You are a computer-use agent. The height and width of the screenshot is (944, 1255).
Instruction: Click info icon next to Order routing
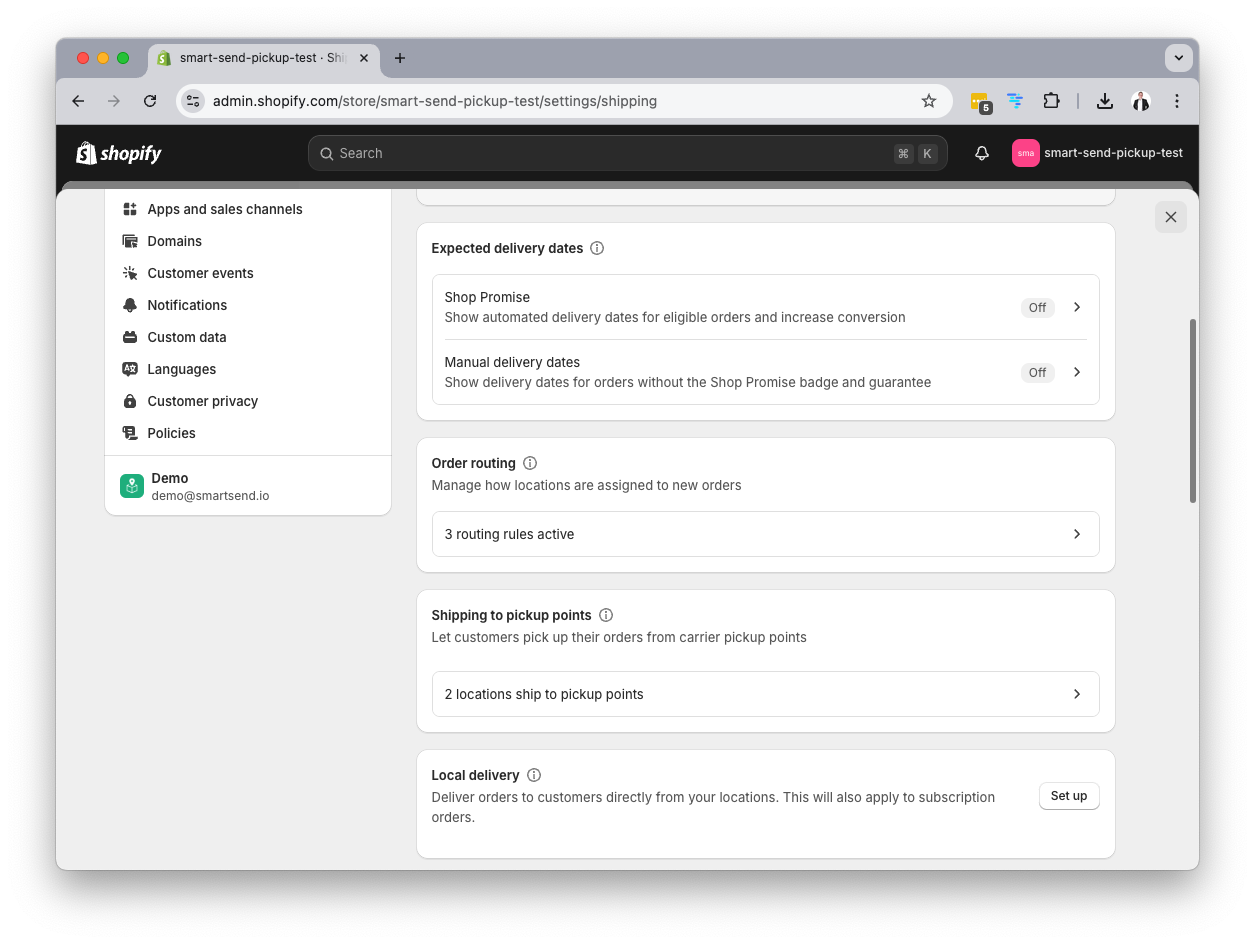tap(530, 463)
